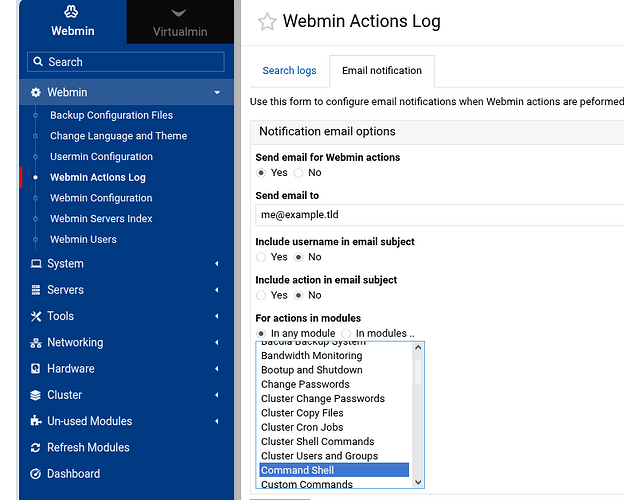The image size is (624, 500).
Task: Collapse the Webmin sidebar category arrow
Action: point(217,93)
